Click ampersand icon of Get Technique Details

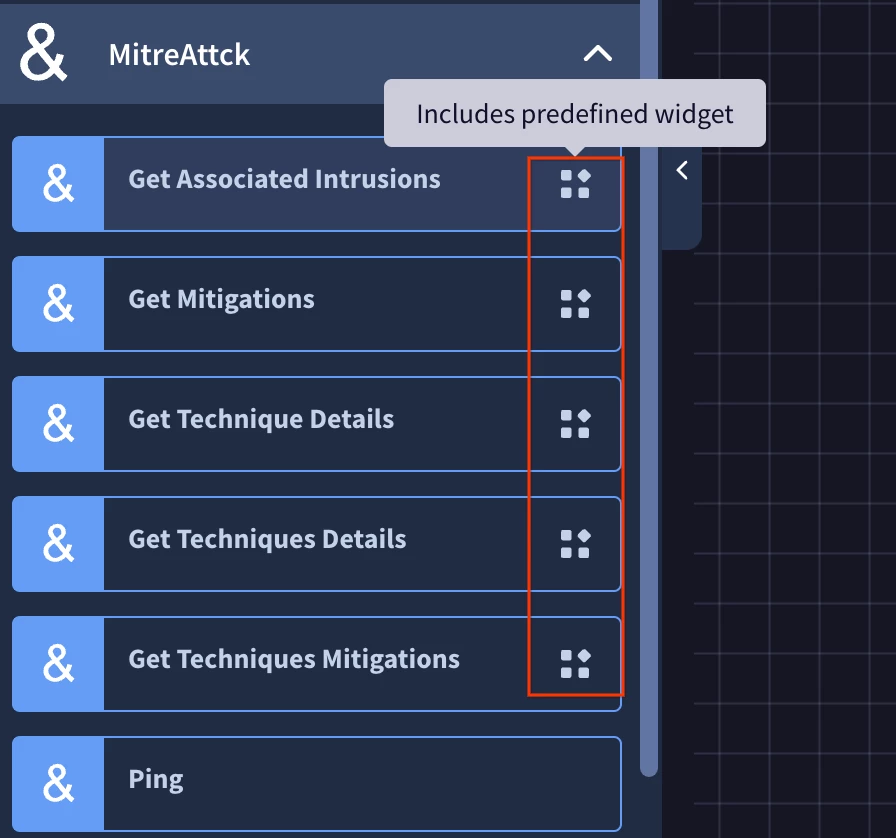pyautogui.click(x=58, y=424)
